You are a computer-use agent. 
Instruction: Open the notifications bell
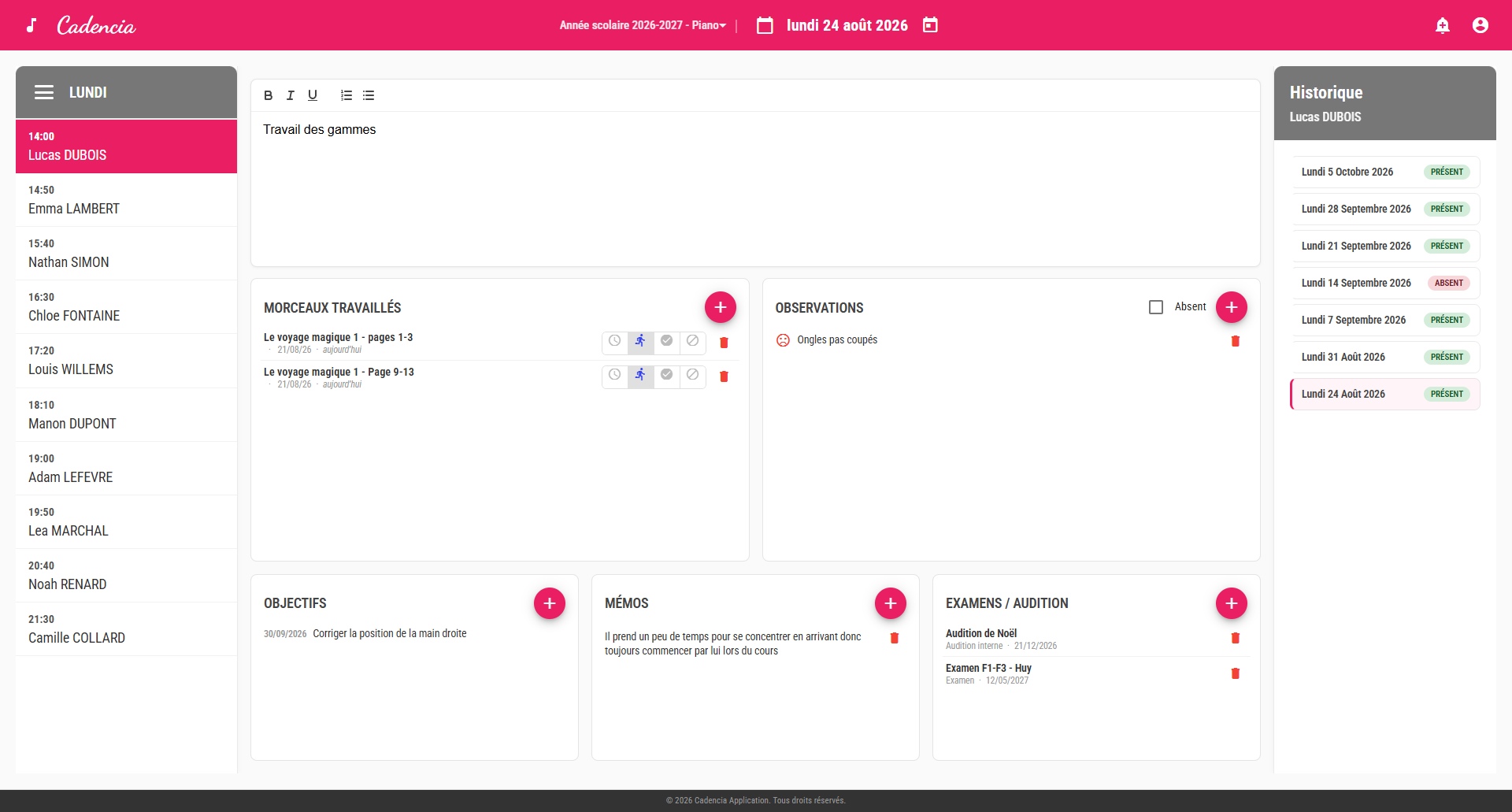(x=1443, y=25)
